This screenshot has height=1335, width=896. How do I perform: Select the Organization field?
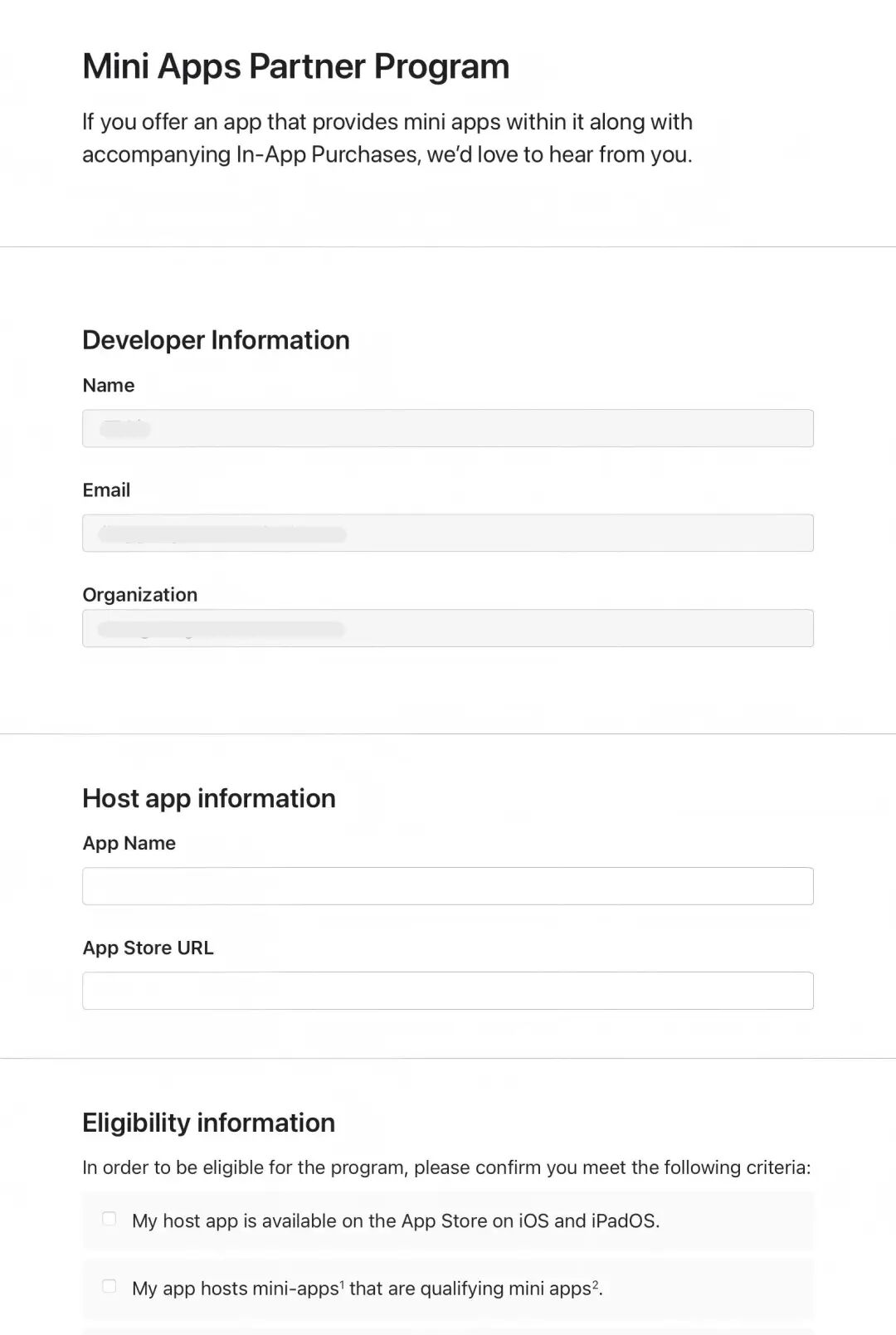[447, 628]
